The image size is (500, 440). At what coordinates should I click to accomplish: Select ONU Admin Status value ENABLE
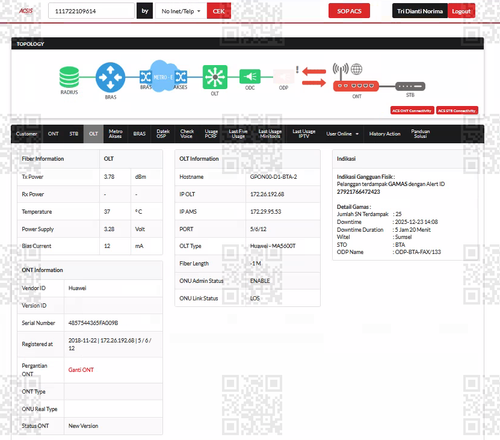click(x=260, y=281)
